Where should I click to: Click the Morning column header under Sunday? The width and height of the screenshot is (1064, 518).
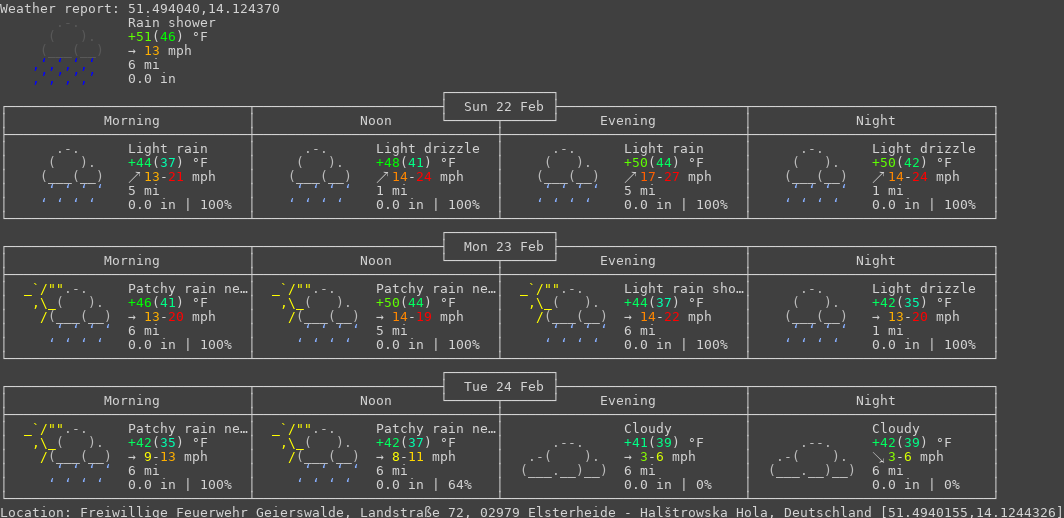tap(132, 121)
